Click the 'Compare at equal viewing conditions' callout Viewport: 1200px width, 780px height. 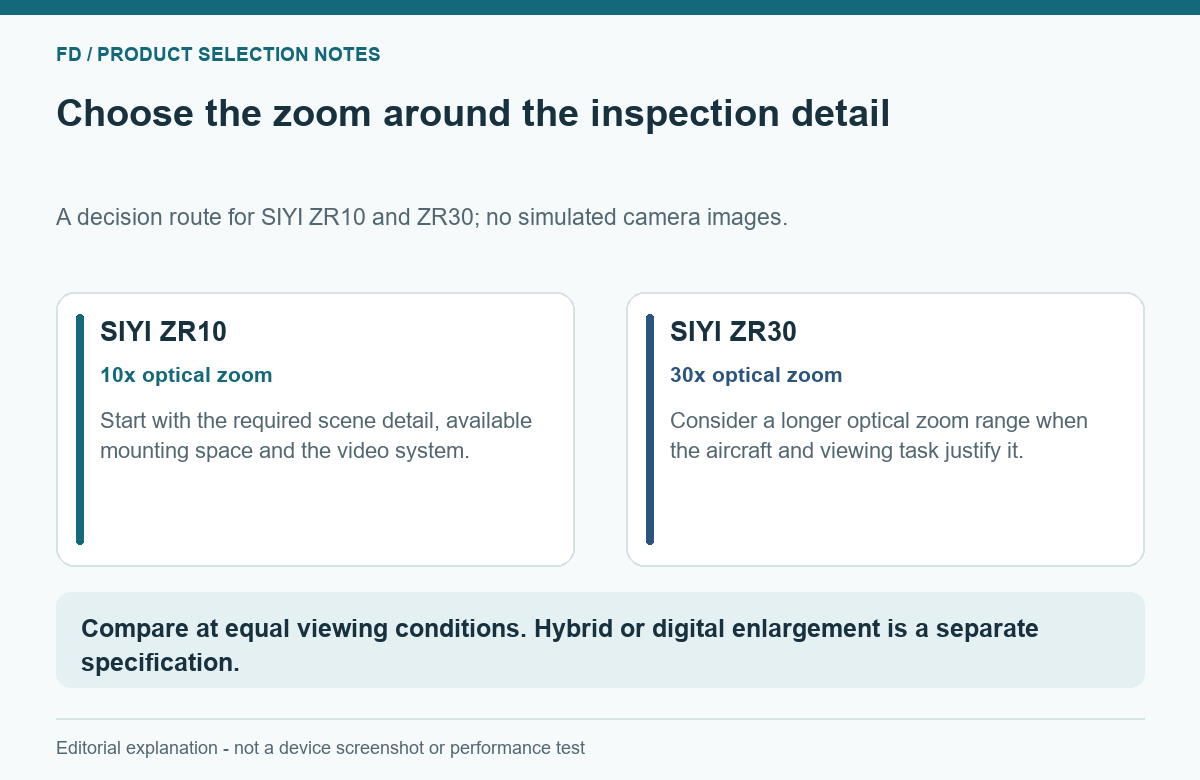[x=600, y=640]
